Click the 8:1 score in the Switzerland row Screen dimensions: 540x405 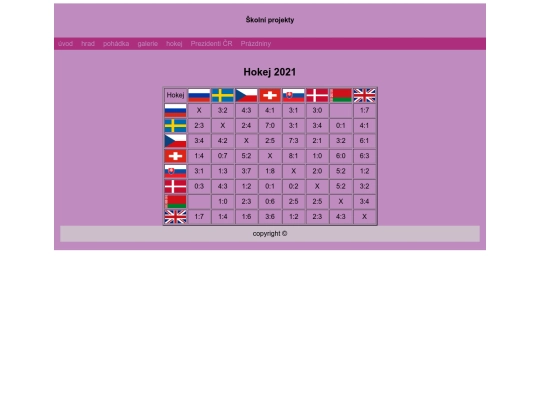(x=293, y=156)
